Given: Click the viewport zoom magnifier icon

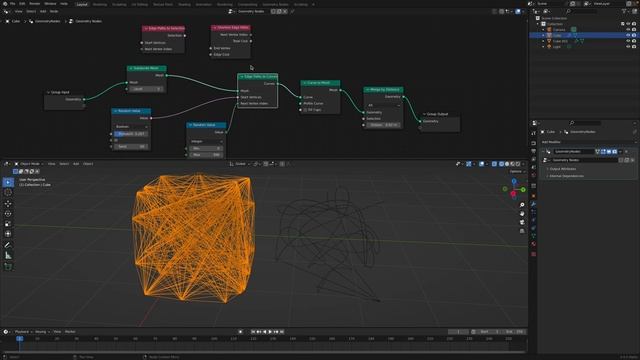Looking at the screenshot, I should pos(522,205).
